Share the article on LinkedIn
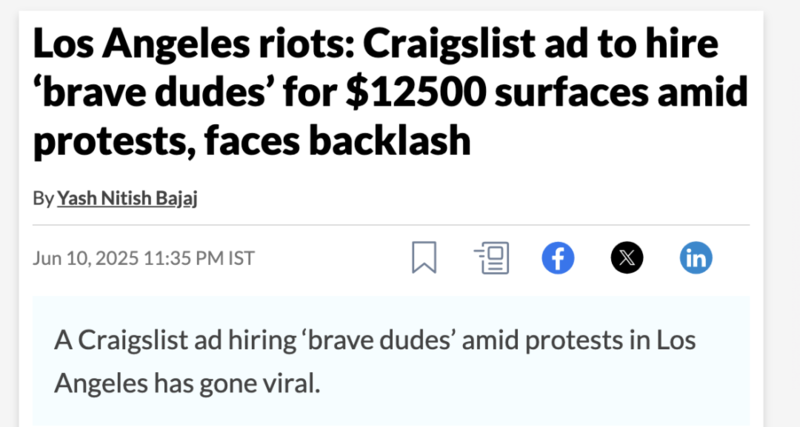 [x=696, y=258]
